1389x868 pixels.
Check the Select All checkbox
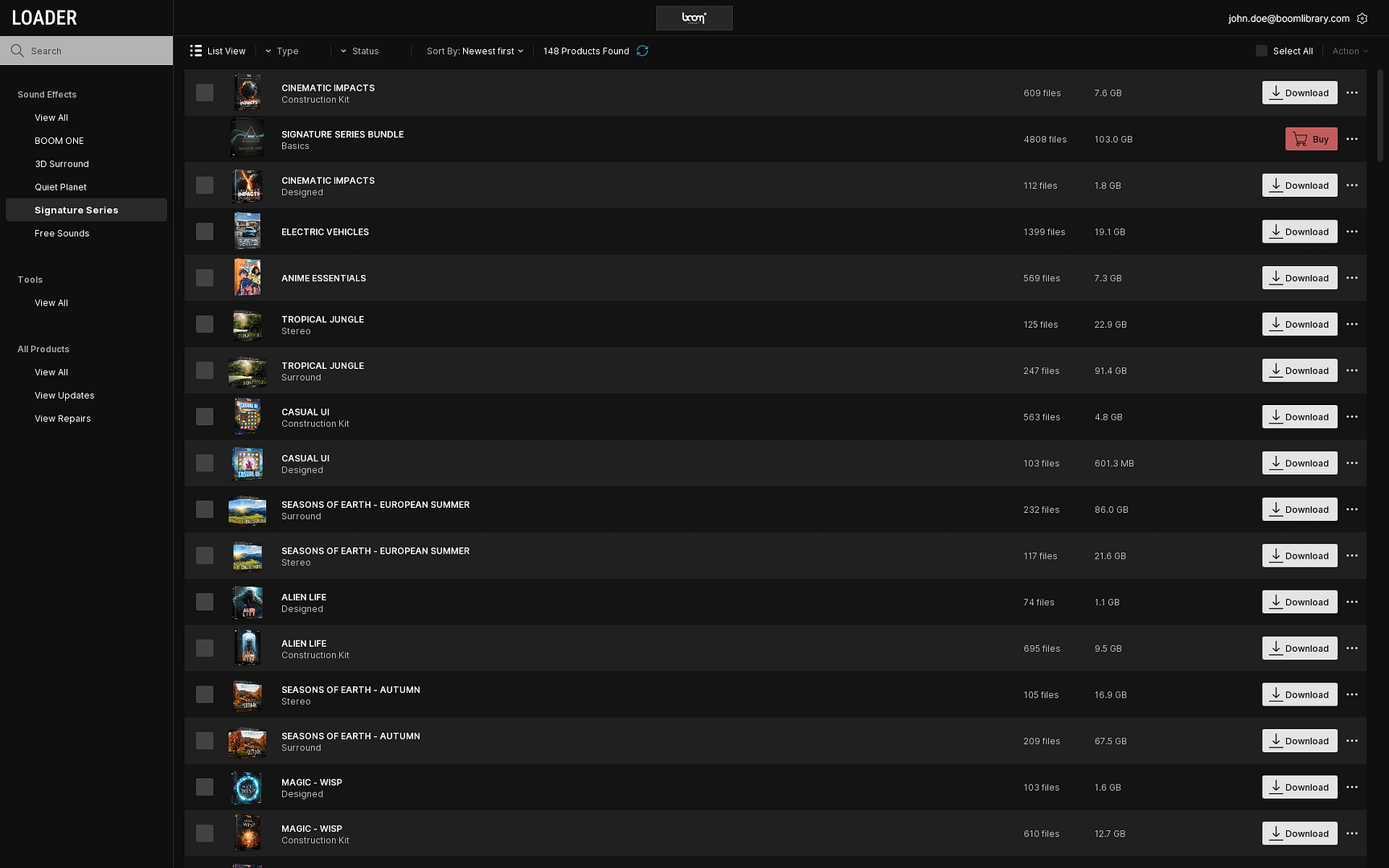click(x=1261, y=51)
